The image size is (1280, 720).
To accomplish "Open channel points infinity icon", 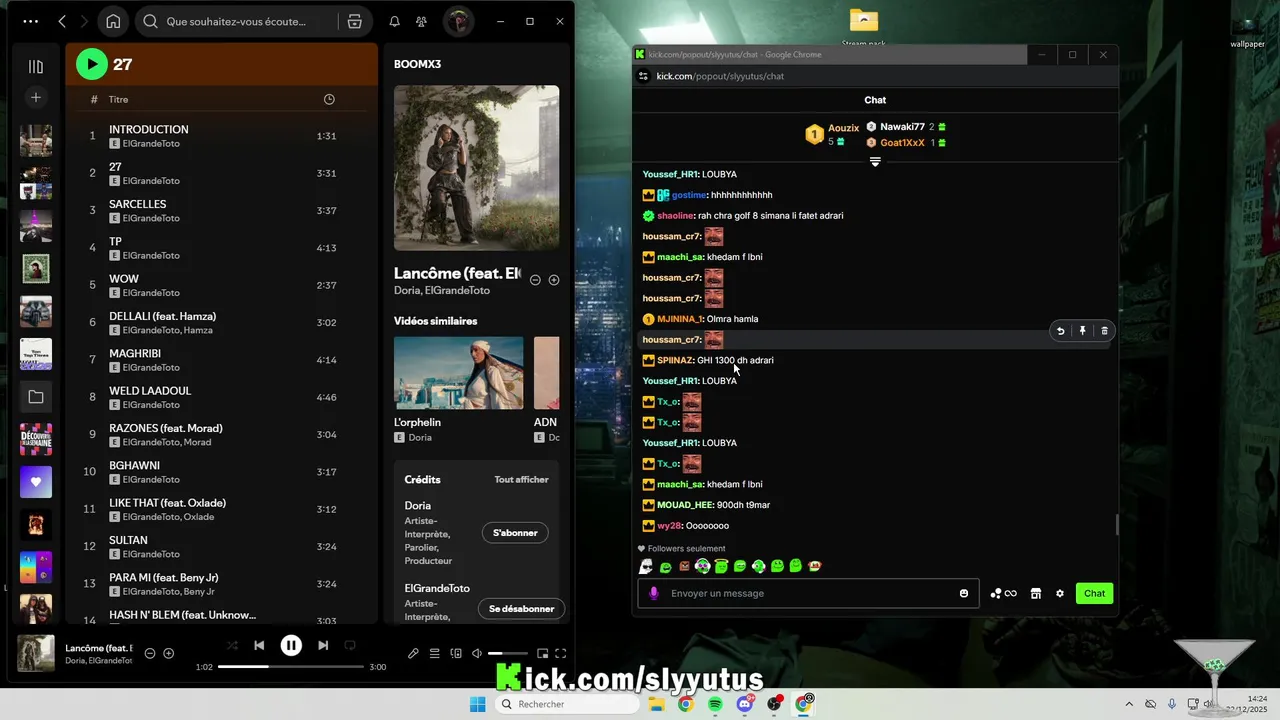I will pyautogui.click(x=1004, y=593).
